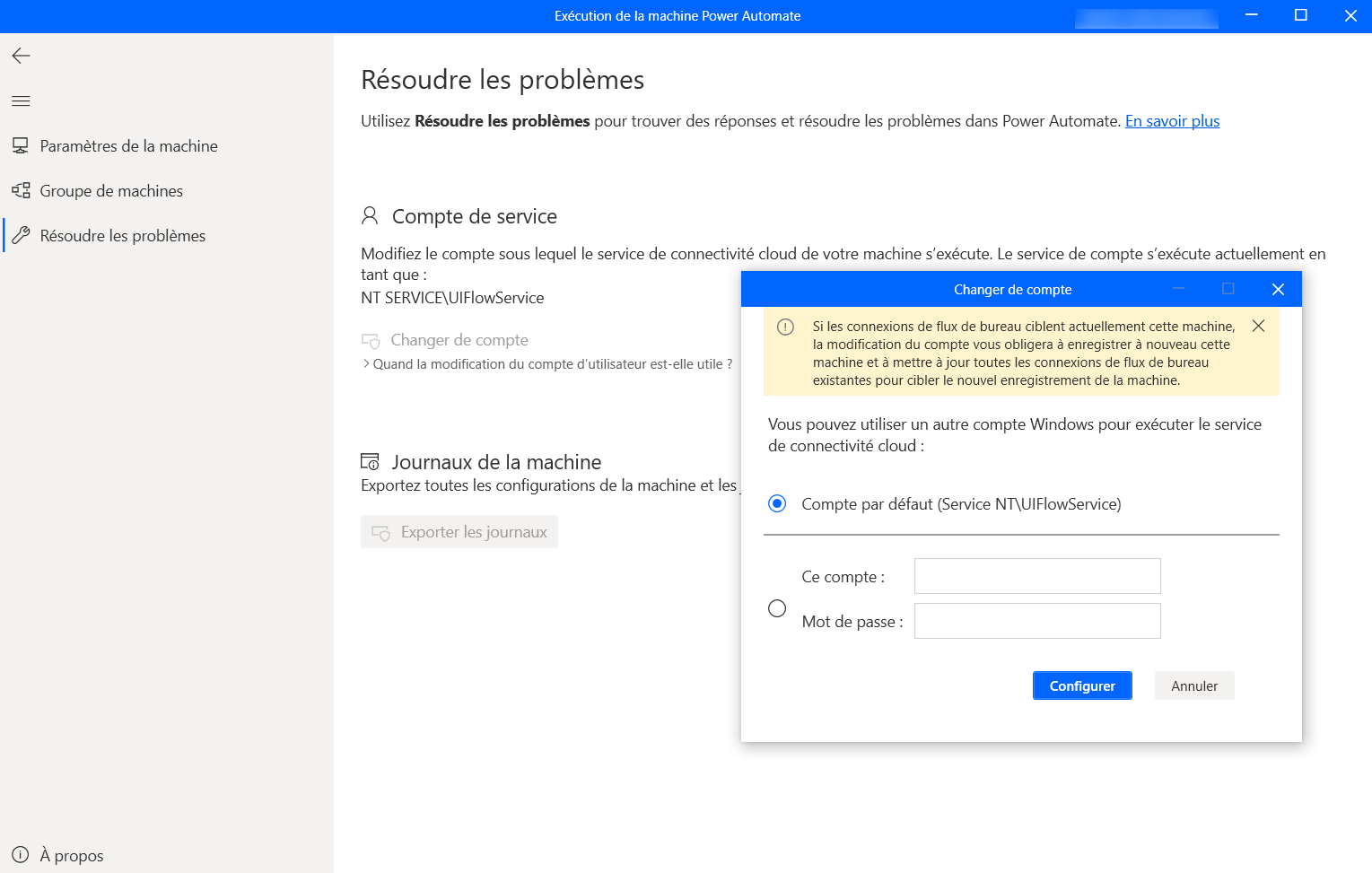This screenshot has height=873, width=1372.
Task: Click the wrench icon for Résoudre les problèmes
Action: (21, 235)
